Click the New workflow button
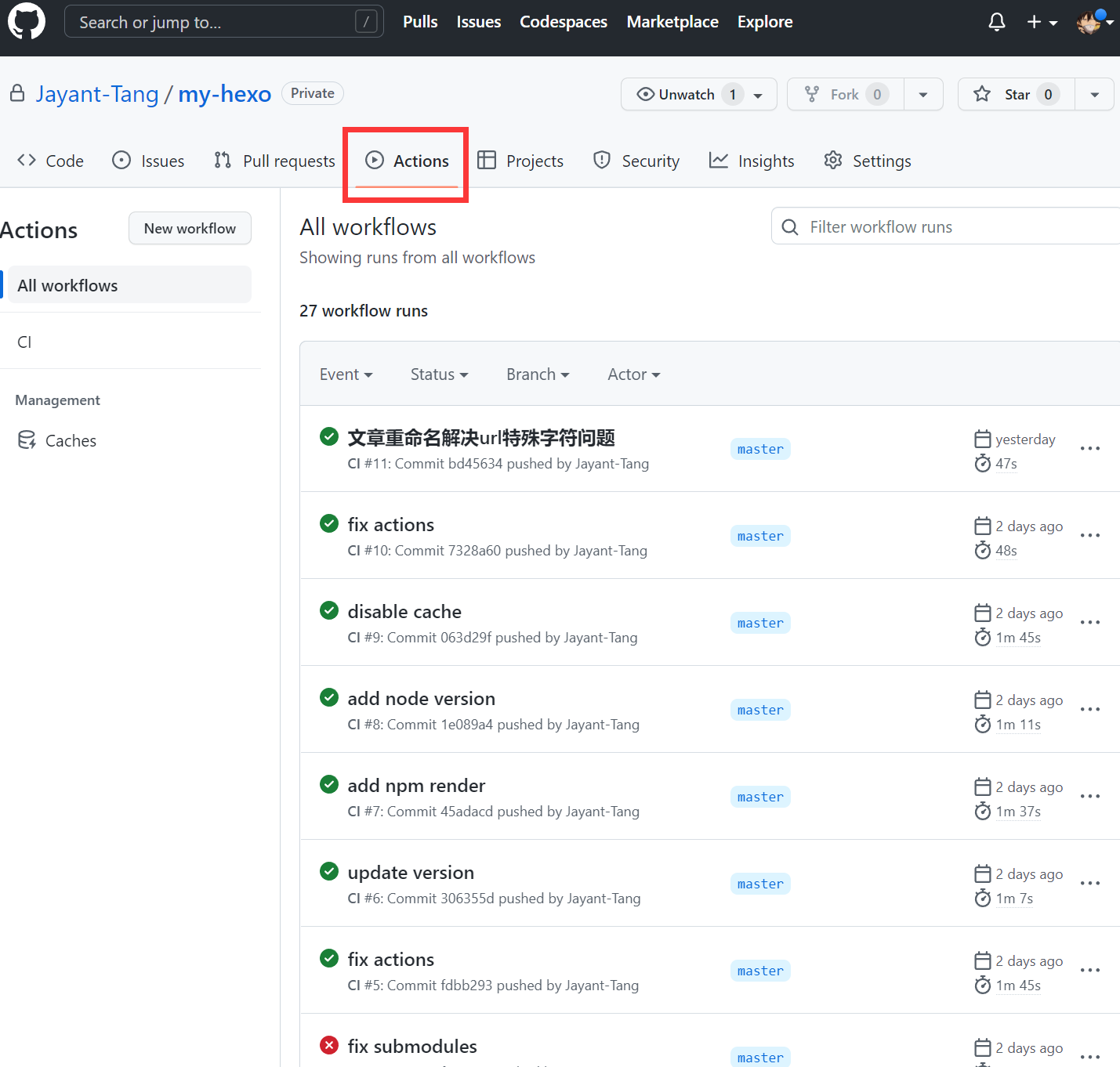This screenshot has height=1067, width=1120. coord(190,228)
